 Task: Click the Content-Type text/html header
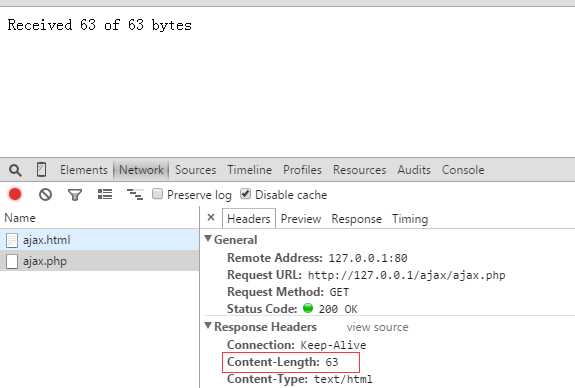point(300,379)
